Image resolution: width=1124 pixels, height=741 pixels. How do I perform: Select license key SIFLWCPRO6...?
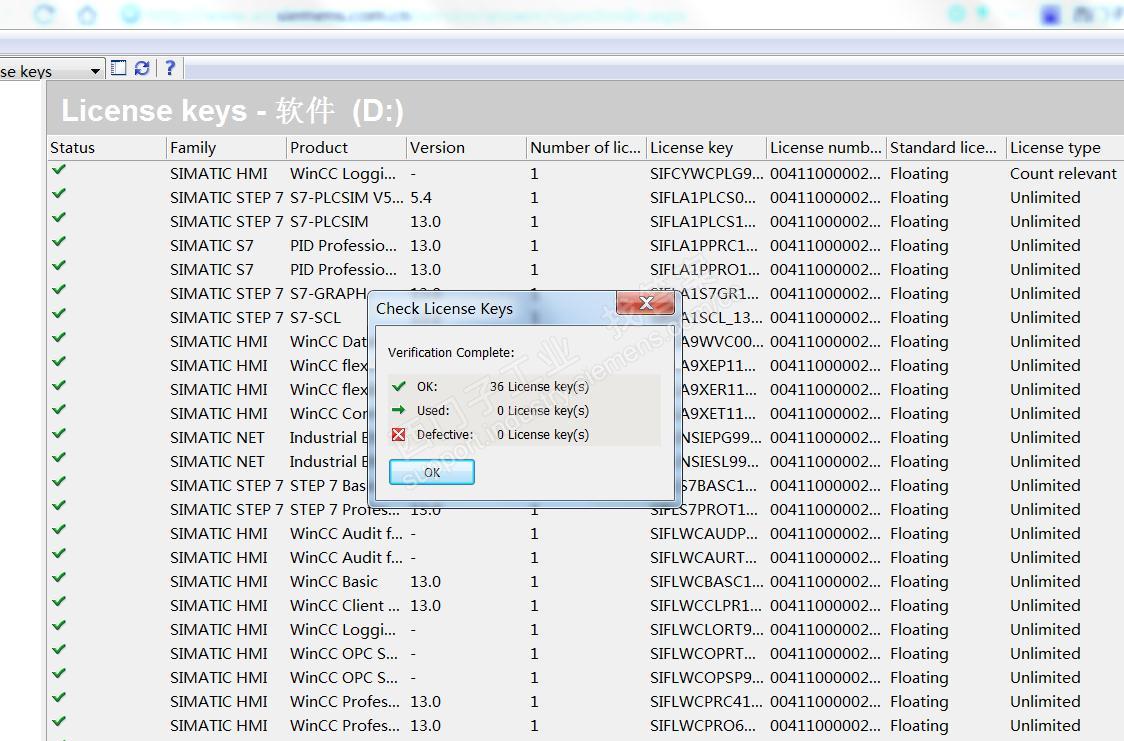click(x=702, y=726)
